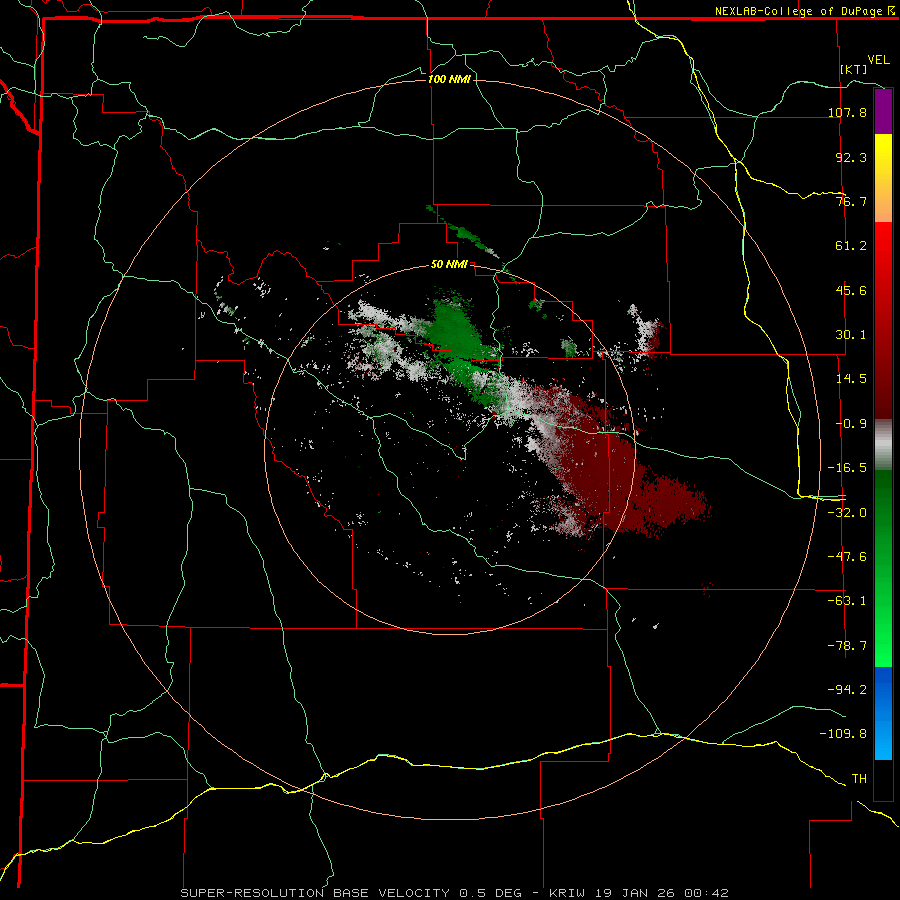Click the -32.0 legend value
Screen dimensions: 900x900
coord(847,513)
